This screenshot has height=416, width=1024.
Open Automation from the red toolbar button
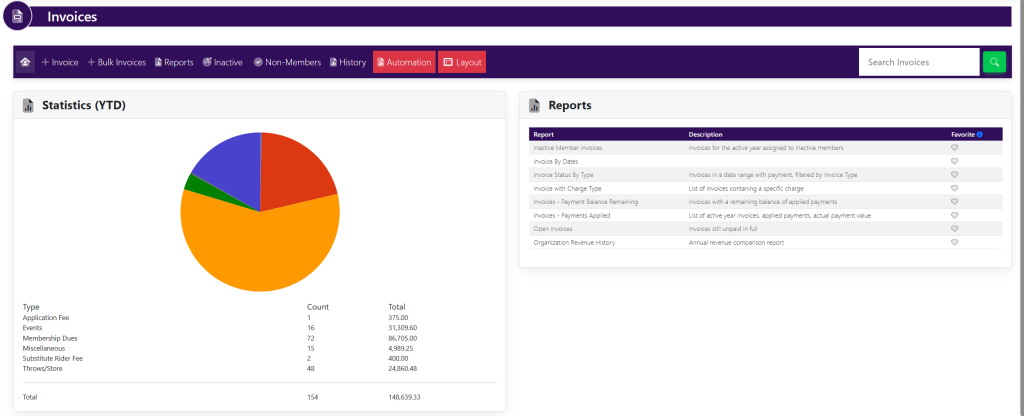[404, 62]
